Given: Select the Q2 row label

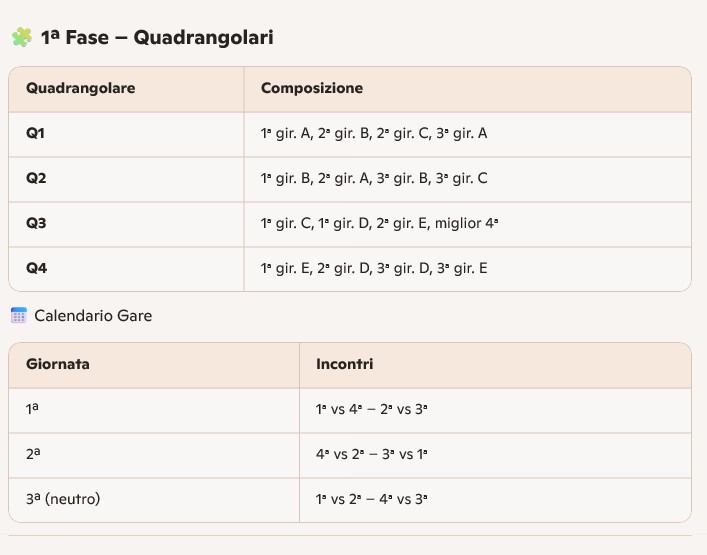Looking at the screenshot, I should pos(36,178).
